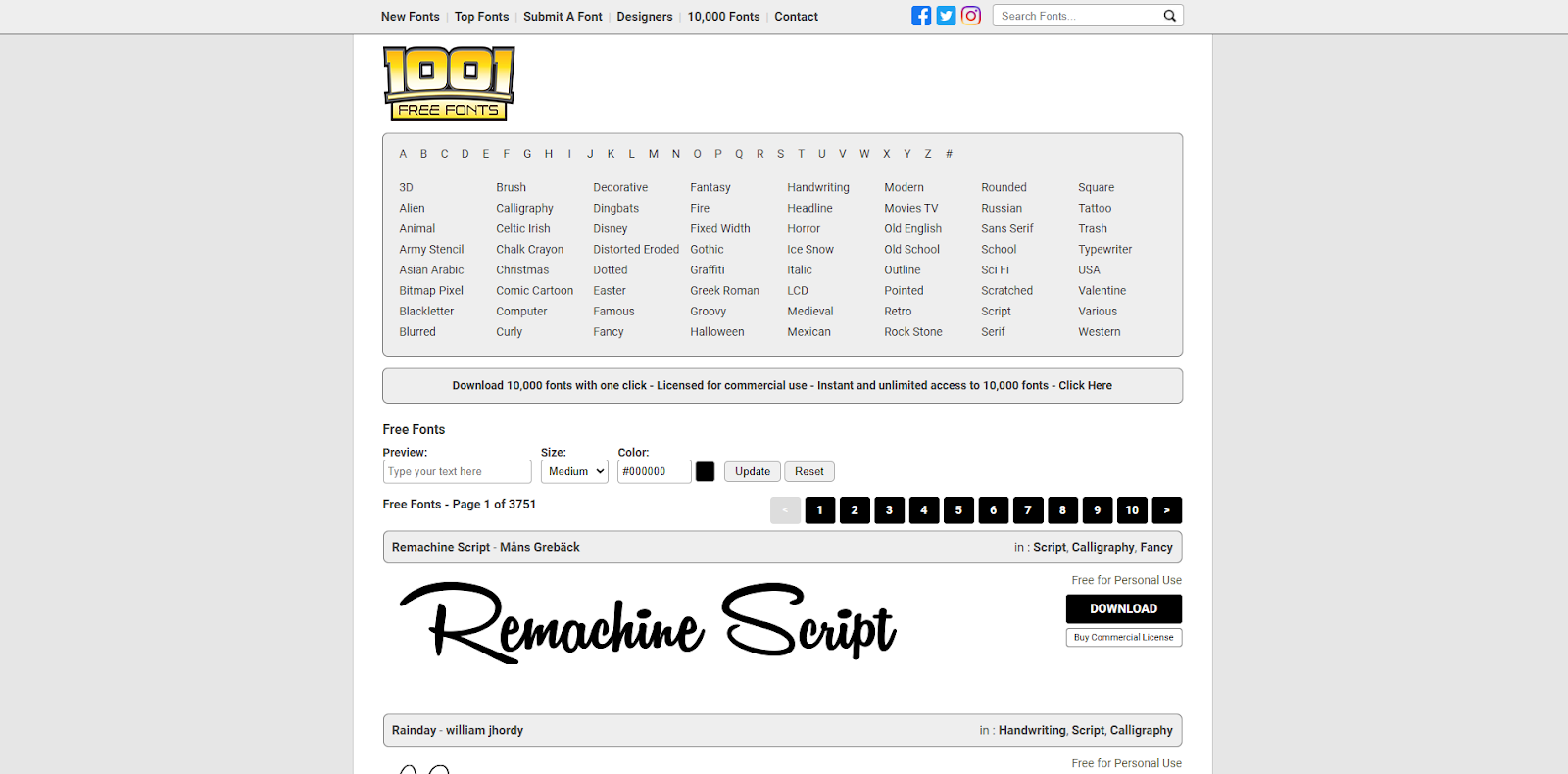Open the Calligraphy category
Image resolution: width=1568 pixels, height=774 pixels.
[x=524, y=208]
